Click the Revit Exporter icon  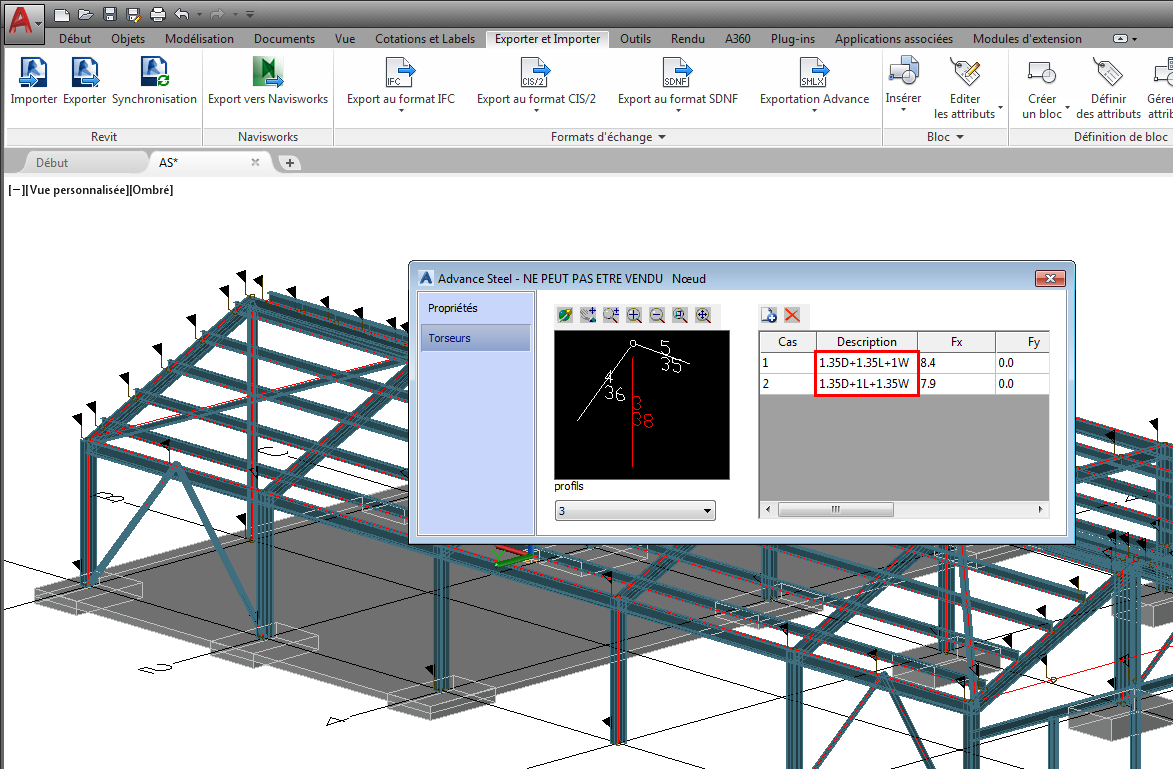click(85, 73)
